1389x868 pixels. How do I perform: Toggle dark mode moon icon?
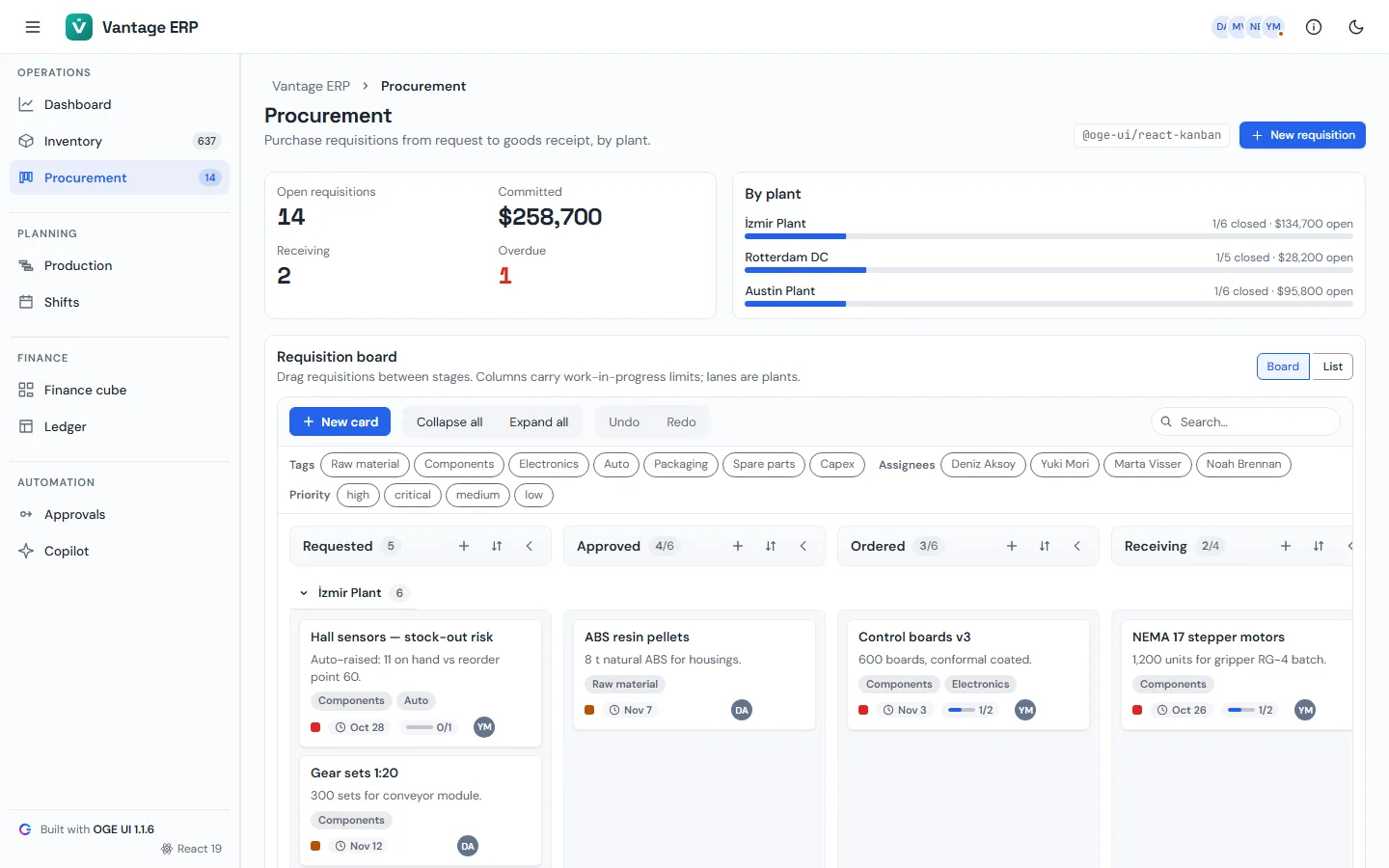(1356, 27)
